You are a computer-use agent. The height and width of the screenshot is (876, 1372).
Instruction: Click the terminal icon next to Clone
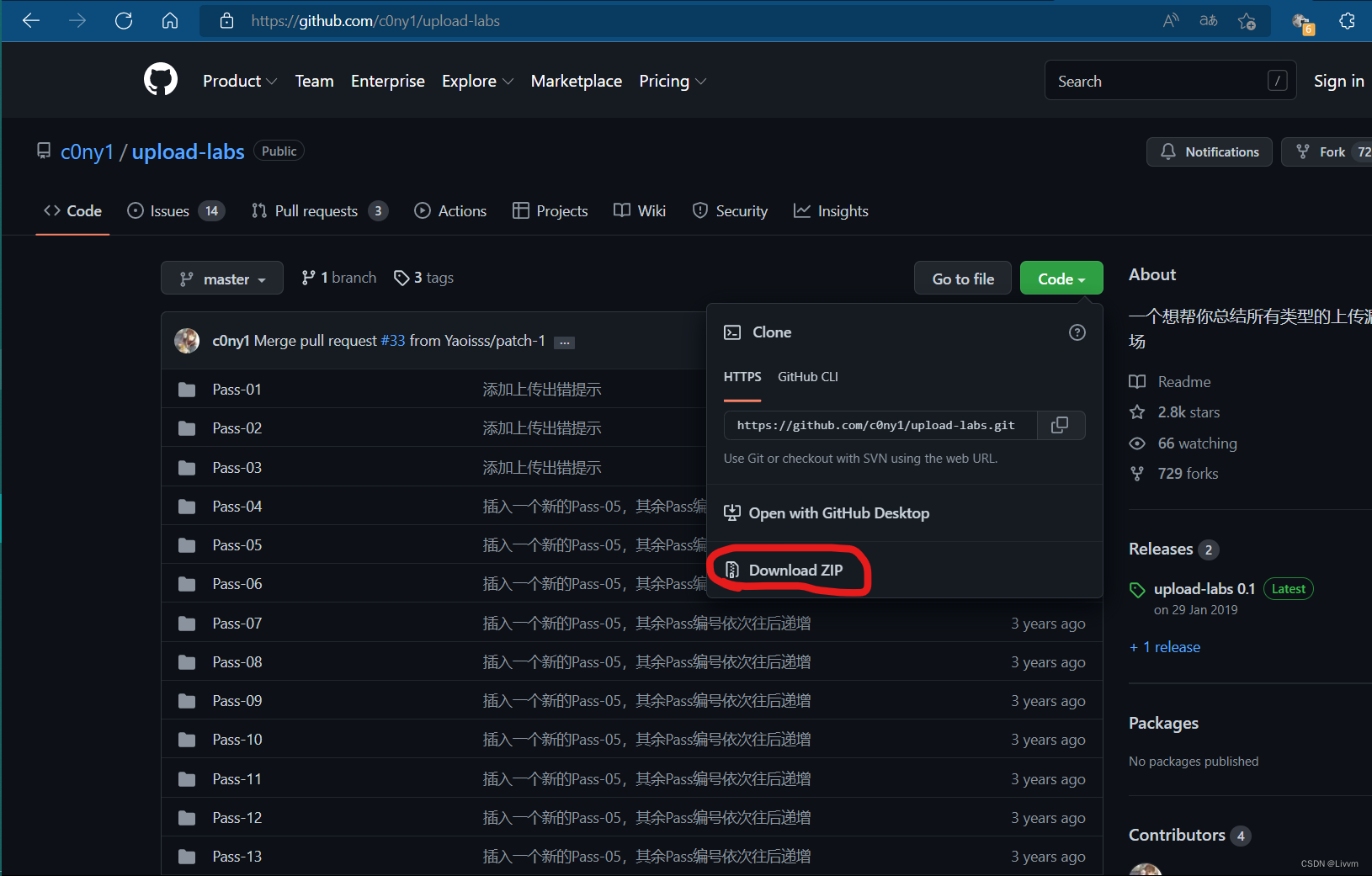coord(732,332)
